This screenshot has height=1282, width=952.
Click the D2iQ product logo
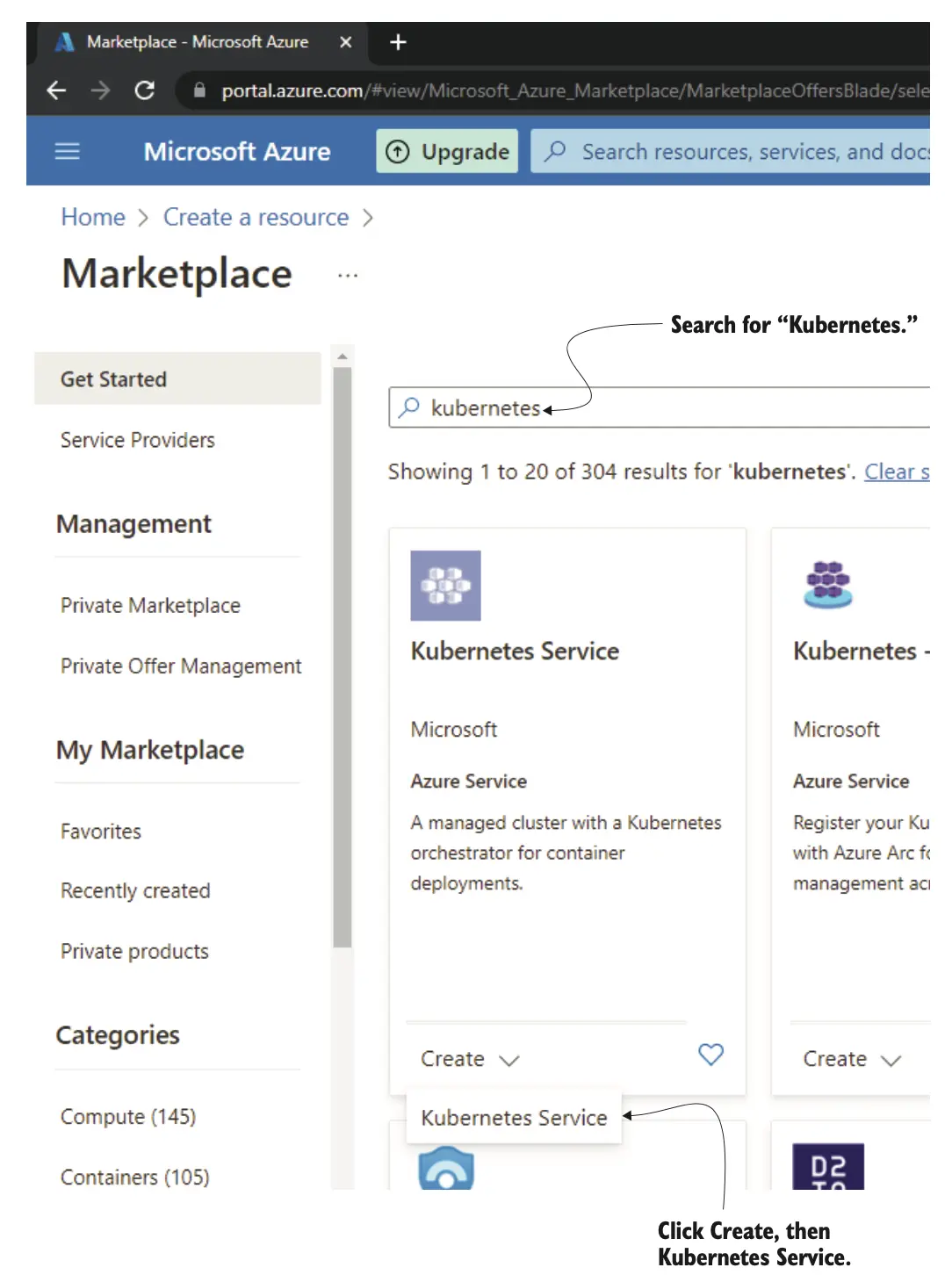[x=827, y=1166]
